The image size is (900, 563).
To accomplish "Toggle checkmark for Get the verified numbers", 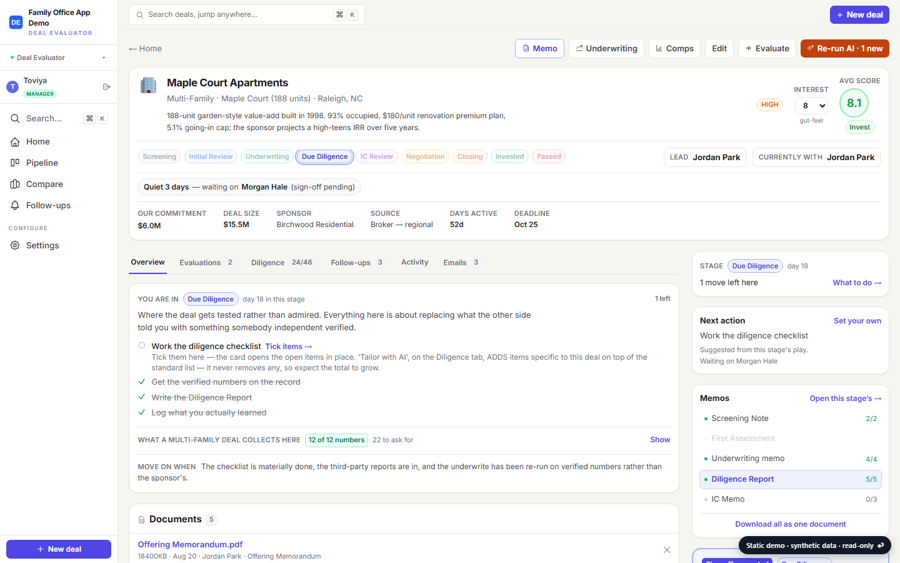I will [x=142, y=382].
